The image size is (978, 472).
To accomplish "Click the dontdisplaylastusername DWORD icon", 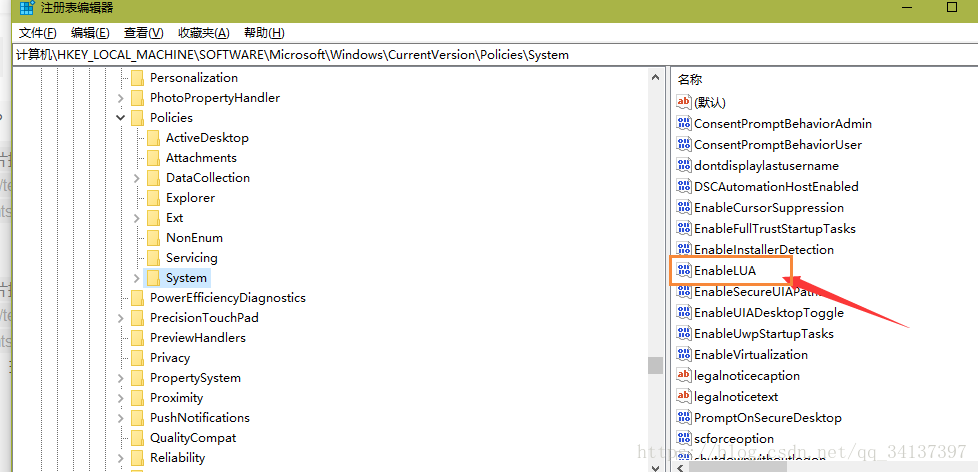I will coord(684,166).
